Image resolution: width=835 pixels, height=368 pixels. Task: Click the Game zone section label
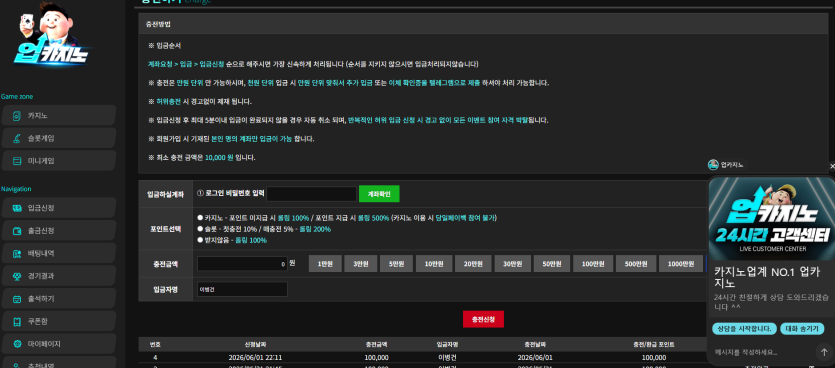(x=17, y=96)
